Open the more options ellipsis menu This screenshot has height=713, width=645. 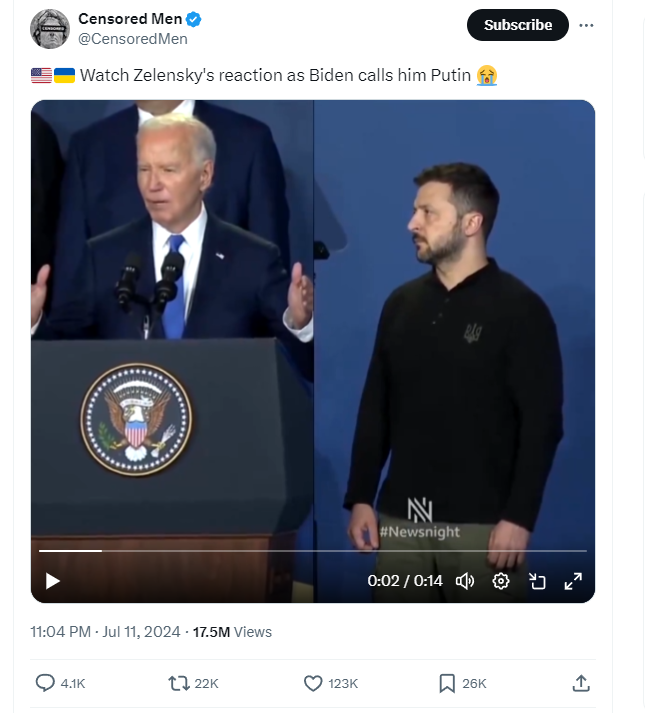coord(587,26)
